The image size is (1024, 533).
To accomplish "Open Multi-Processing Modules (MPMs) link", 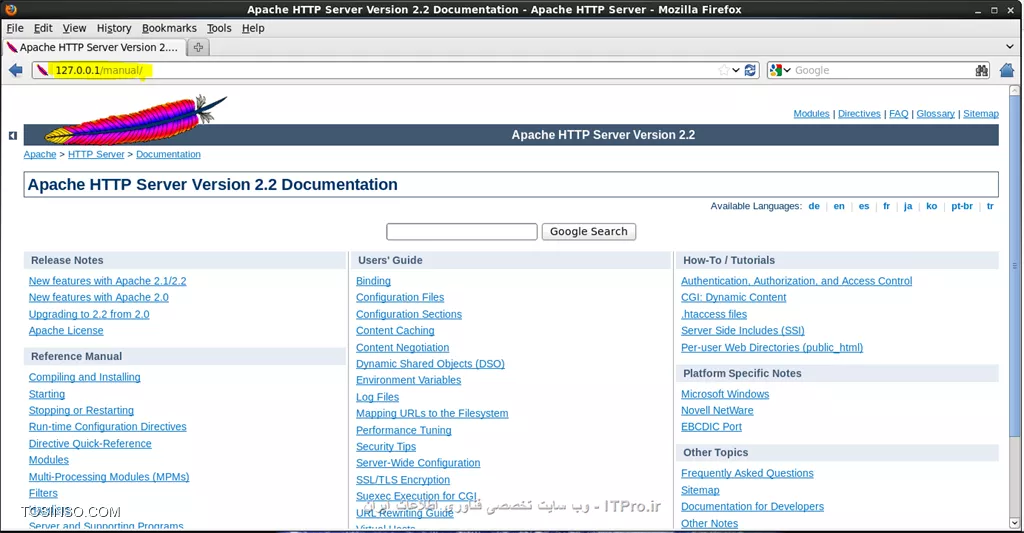I will click(109, 477).
